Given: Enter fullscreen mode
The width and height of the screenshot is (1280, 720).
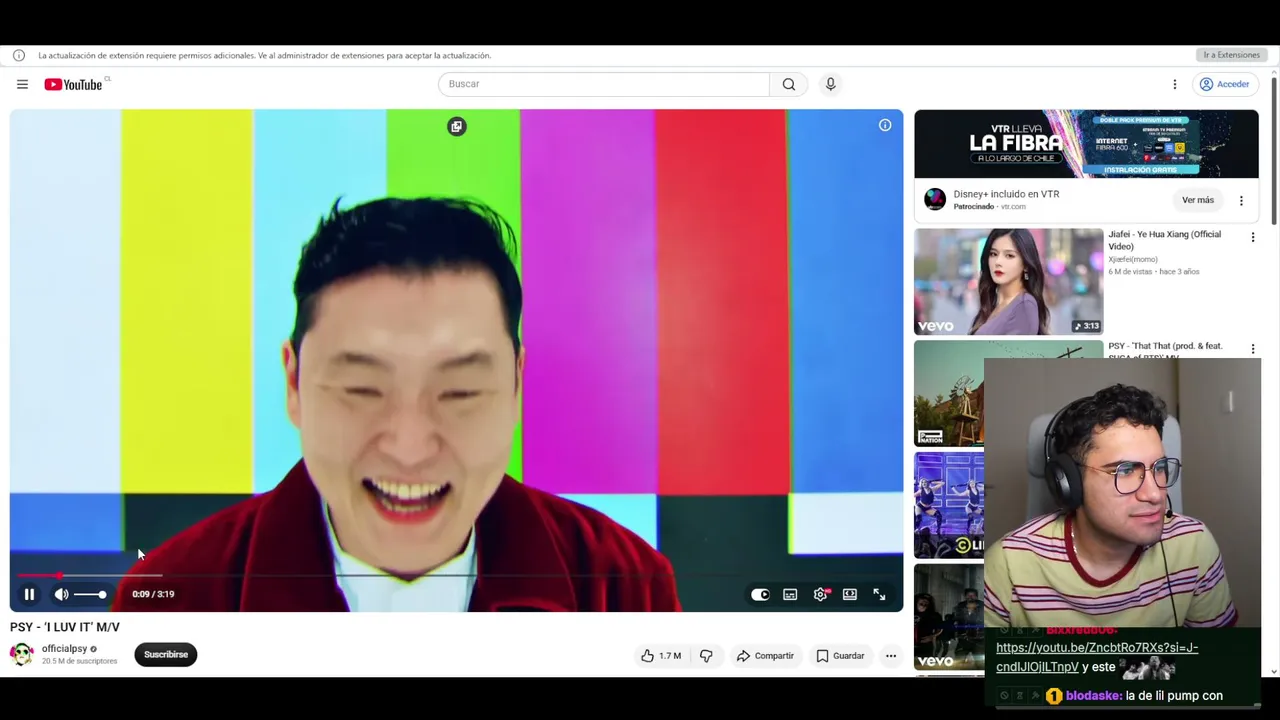Looking at the screenshot, I should (879, 594).
